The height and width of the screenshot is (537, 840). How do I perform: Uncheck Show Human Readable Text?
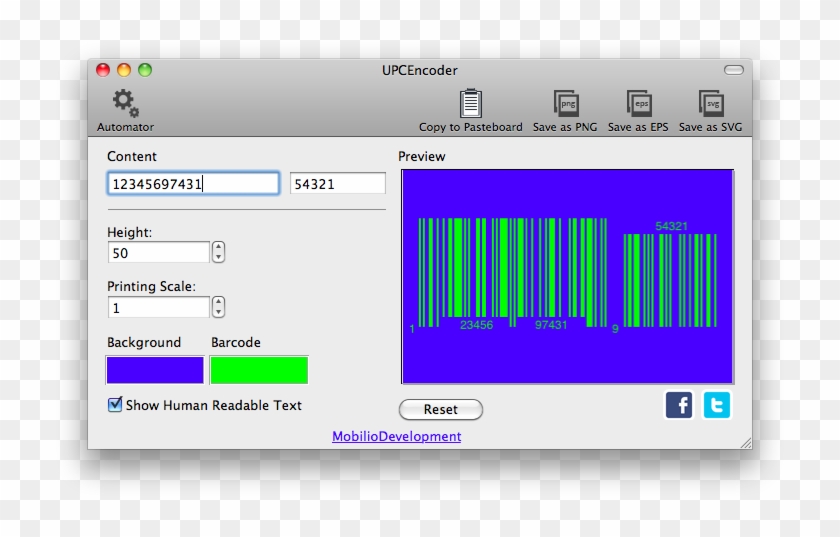115,404
